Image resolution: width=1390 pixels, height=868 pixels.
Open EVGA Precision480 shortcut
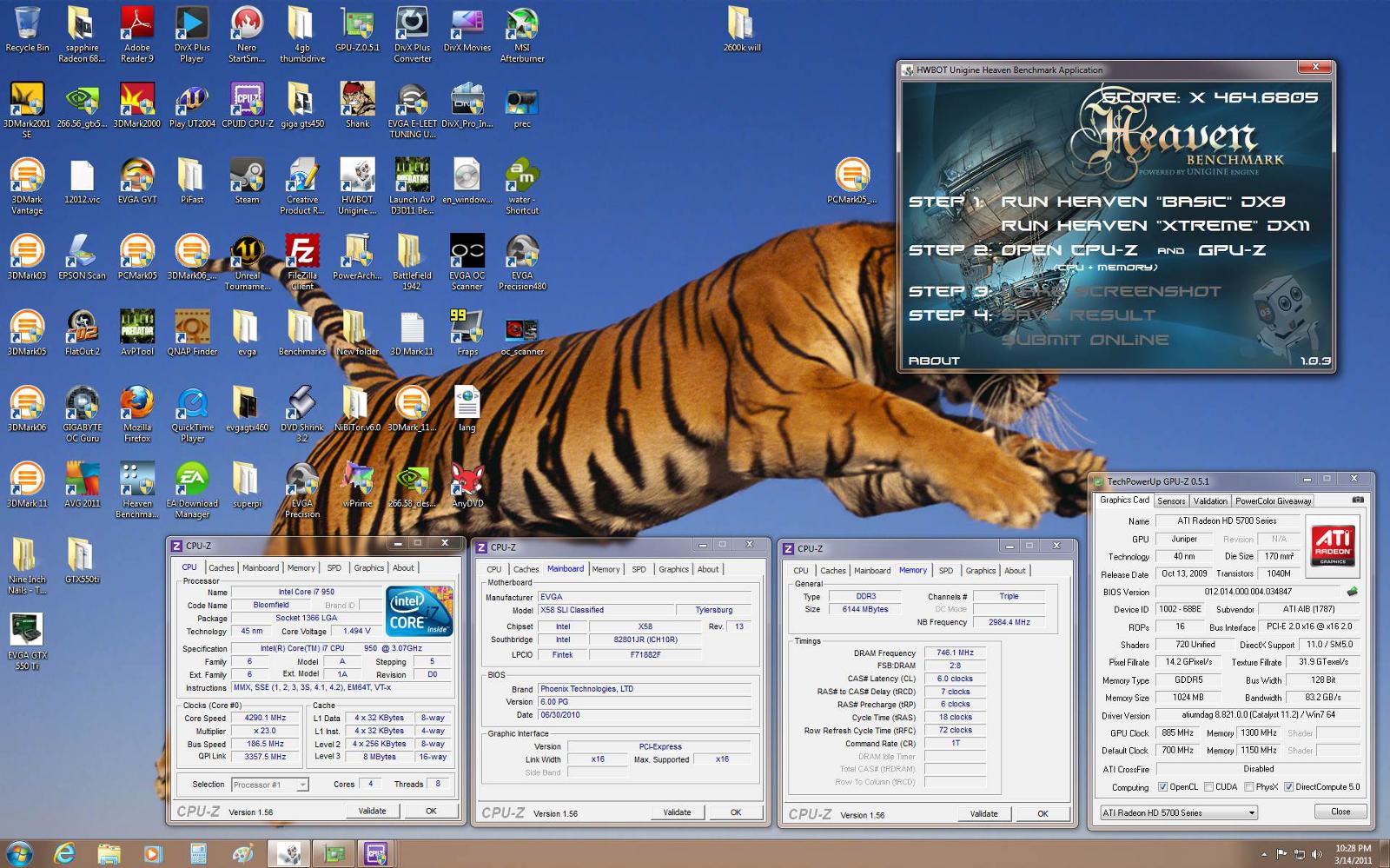pos(522,262)
